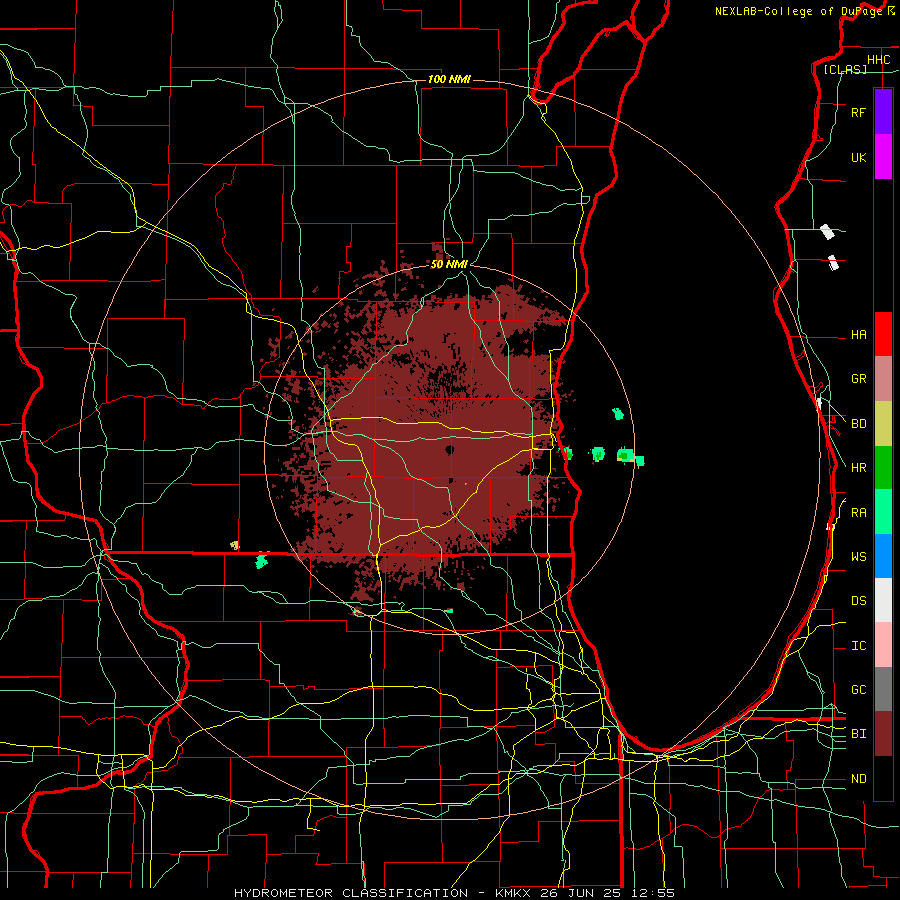This screenshot has height=900, width=900.
Task: Click the magenta UK legend swatch
Action: click(x=883, y=157)
